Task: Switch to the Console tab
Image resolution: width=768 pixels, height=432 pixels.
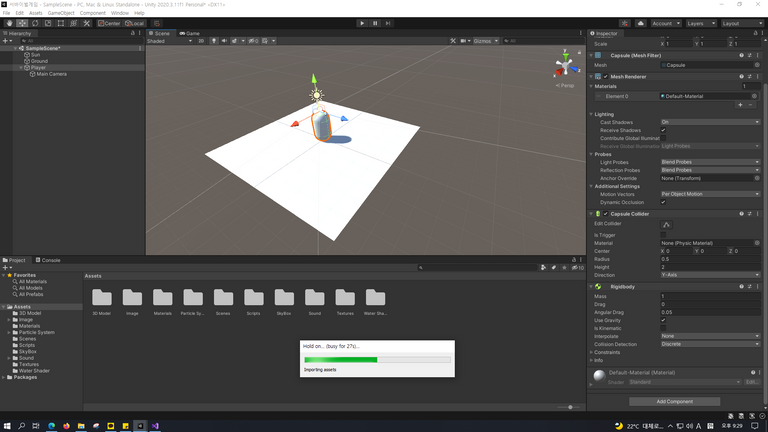Action: point(48,260)
